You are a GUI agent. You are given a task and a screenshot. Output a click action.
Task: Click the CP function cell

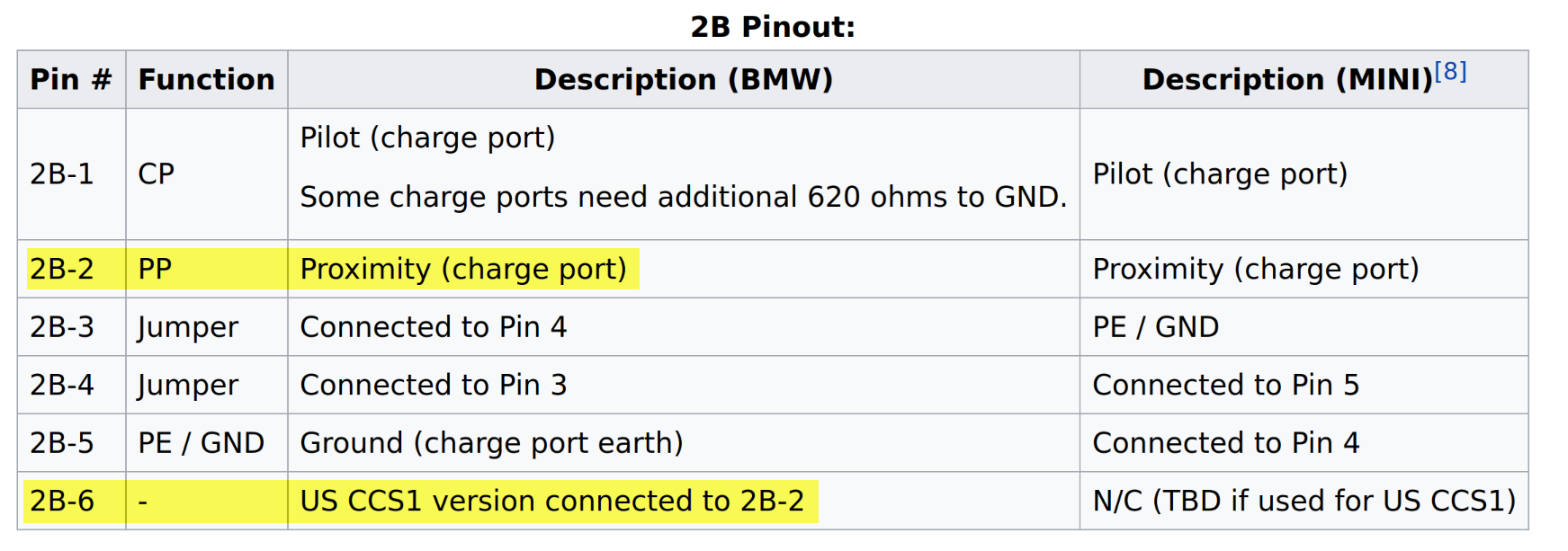[157, 173]
